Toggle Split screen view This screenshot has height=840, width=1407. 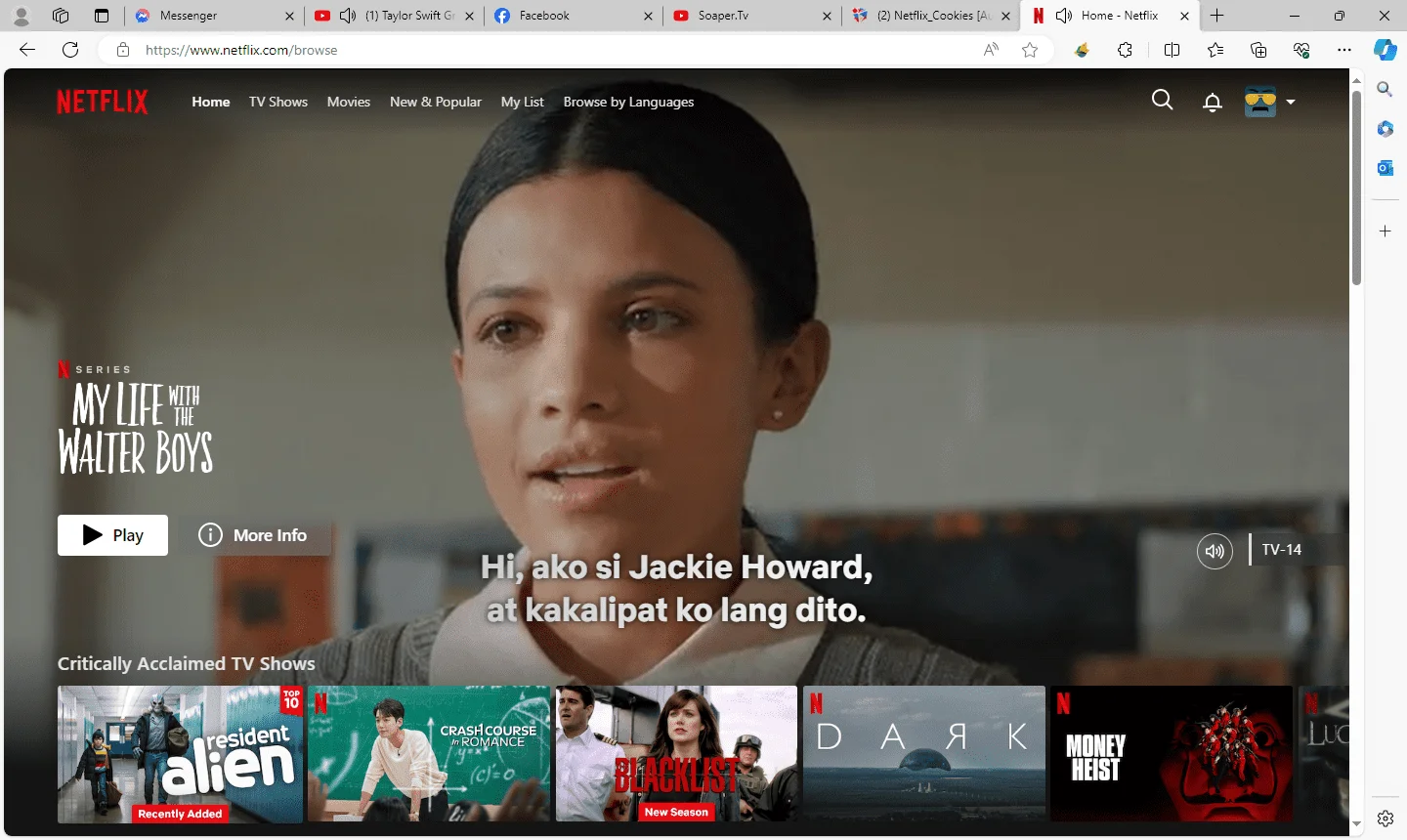click(x=1172, y=50)
